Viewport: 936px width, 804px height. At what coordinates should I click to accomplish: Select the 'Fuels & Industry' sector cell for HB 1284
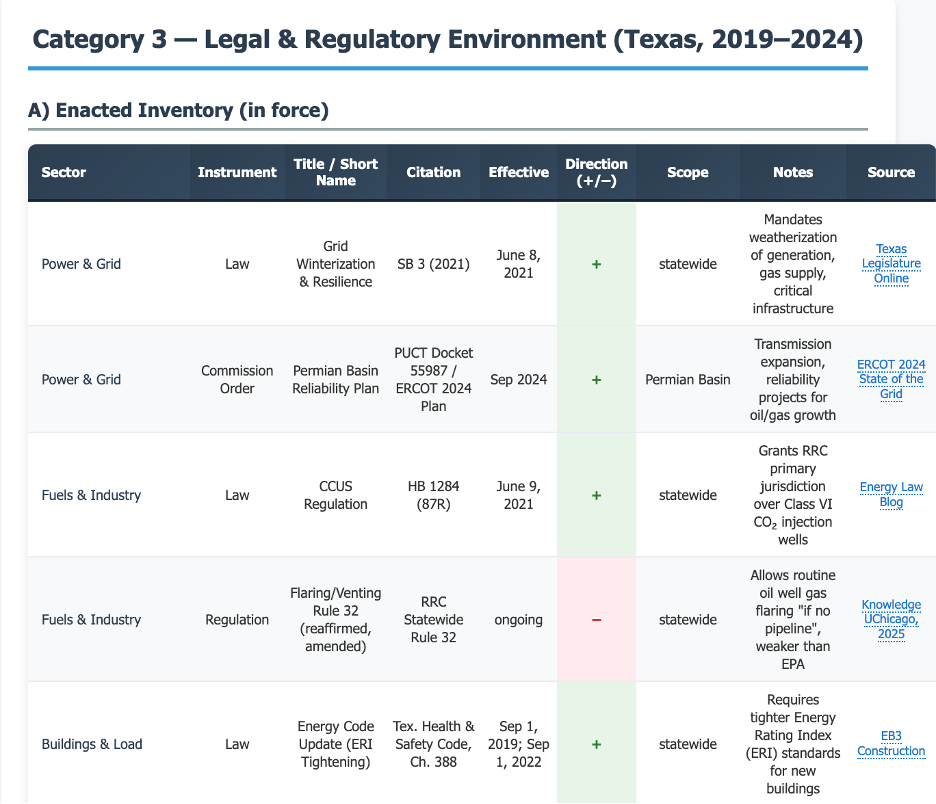(109, 495)
